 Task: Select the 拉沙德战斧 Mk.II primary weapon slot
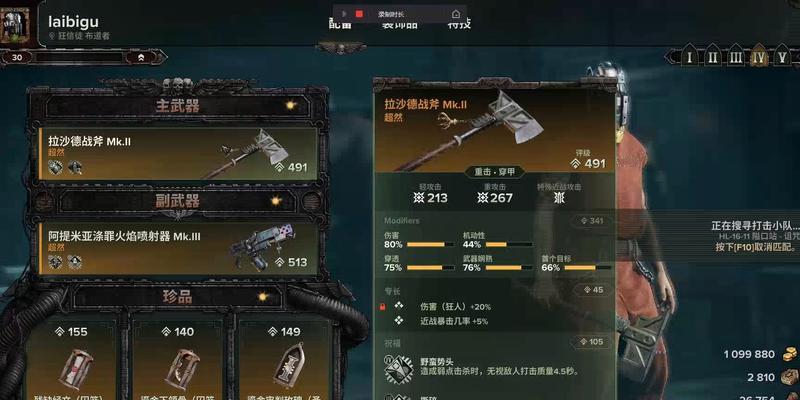[178, 153]
